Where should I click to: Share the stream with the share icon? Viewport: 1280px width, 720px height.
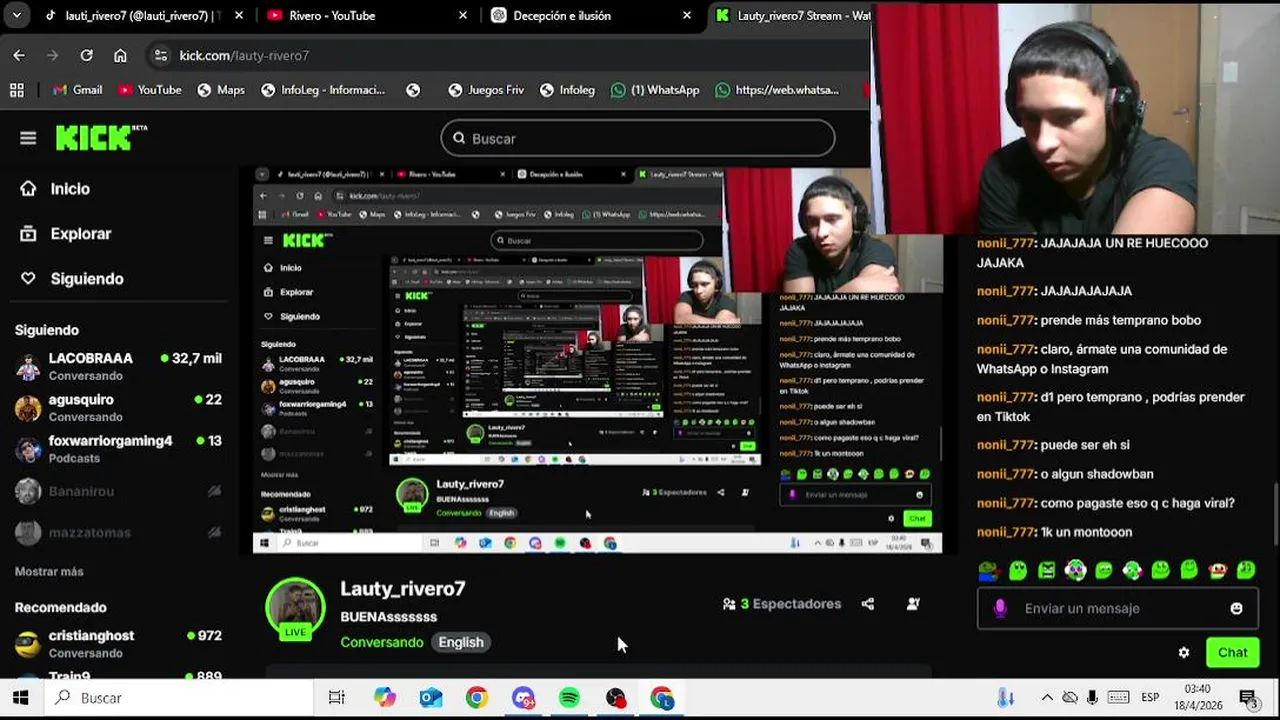click(867, 604)
